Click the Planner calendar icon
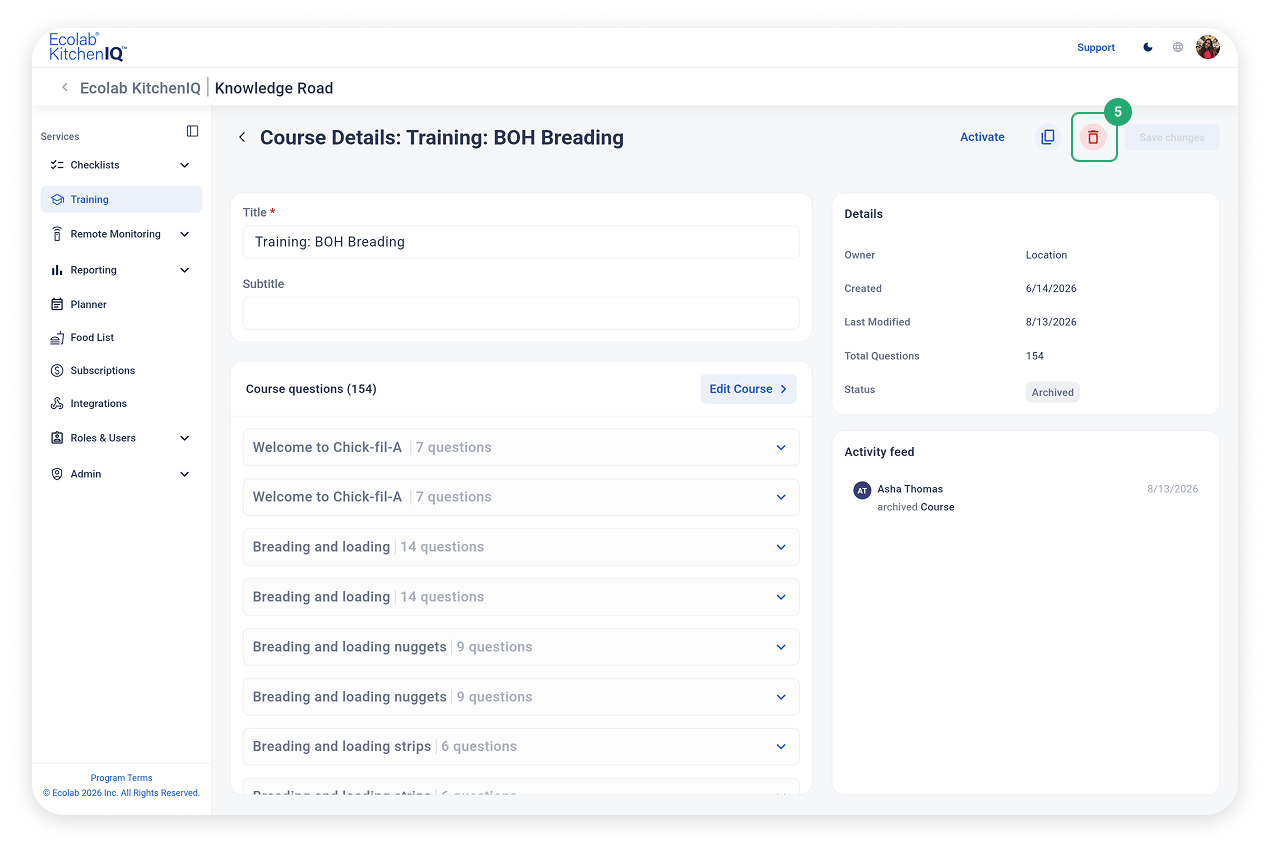This screenshot has width=1270, height=851. click(57, 304)
